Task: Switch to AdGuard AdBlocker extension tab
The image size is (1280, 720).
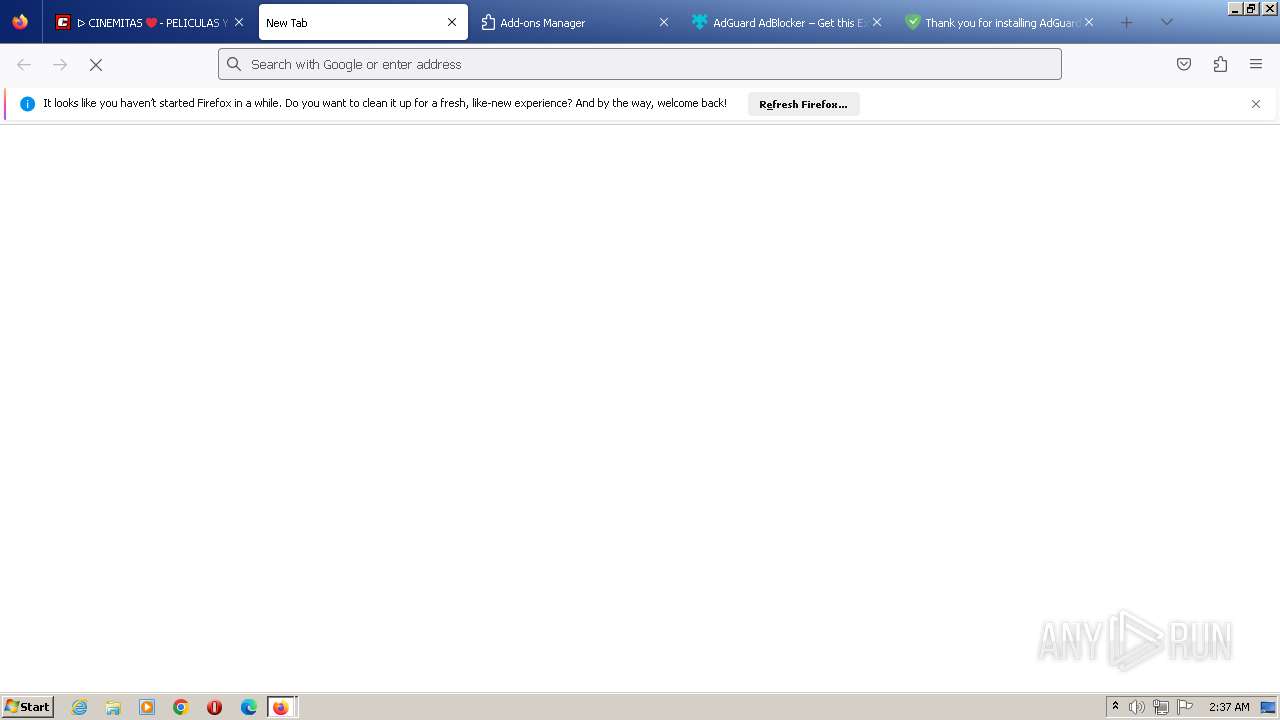Action: point(787,22)
